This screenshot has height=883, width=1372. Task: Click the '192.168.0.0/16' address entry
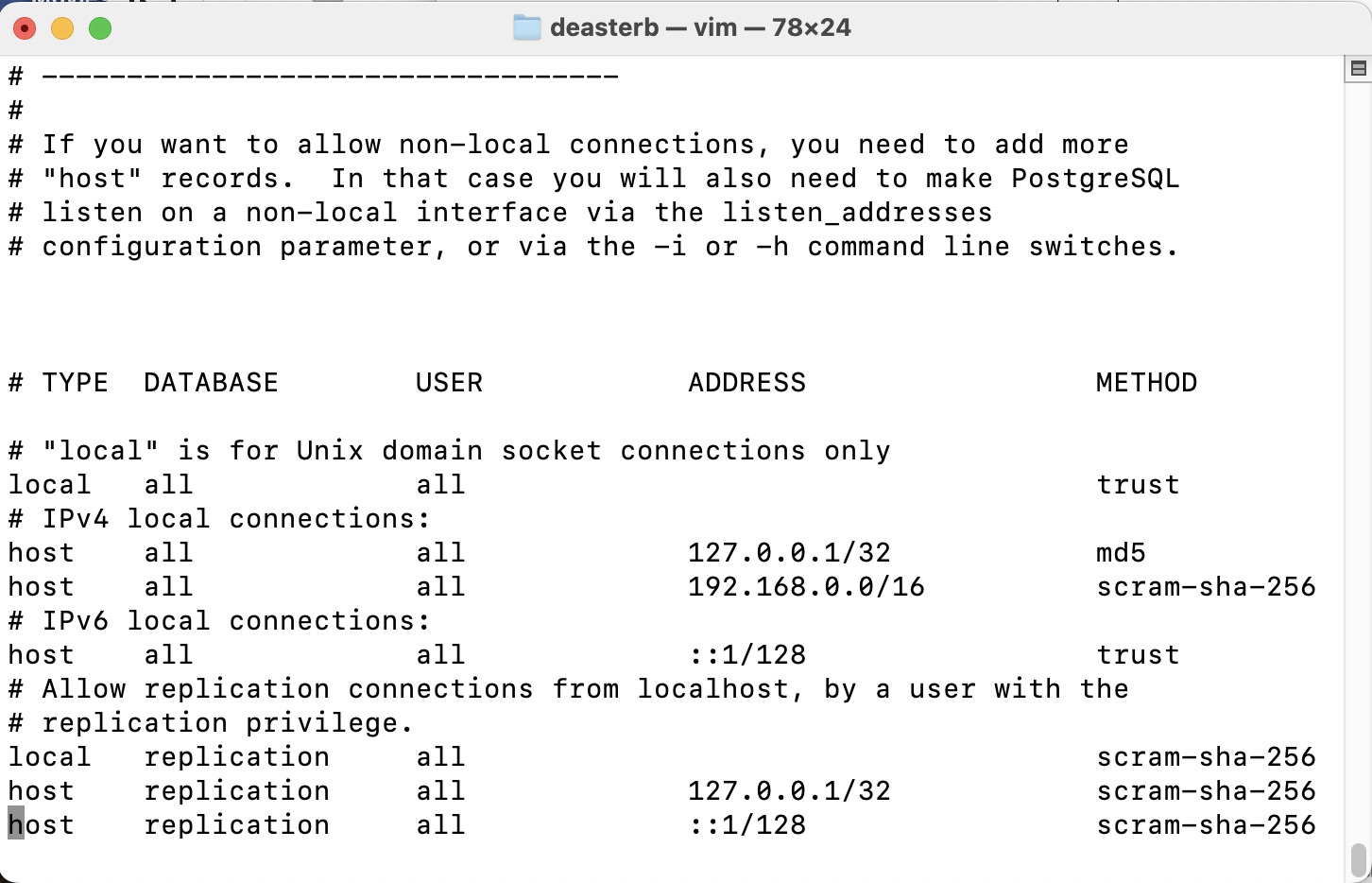[806, 587]
